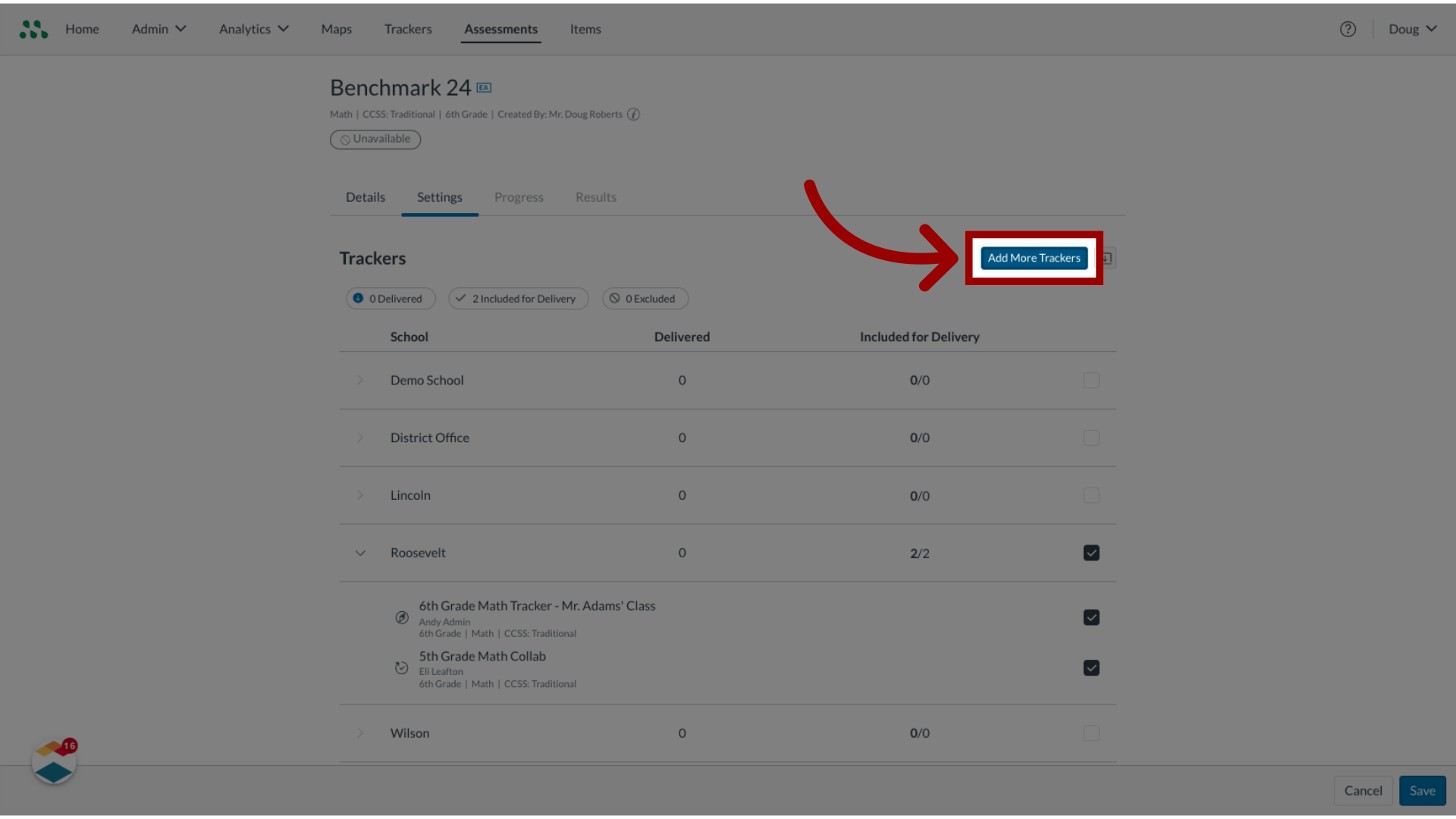Click the grid/table view icon near Add More Trackers
1456x819 pixels.
click(x=1108, y=258)
